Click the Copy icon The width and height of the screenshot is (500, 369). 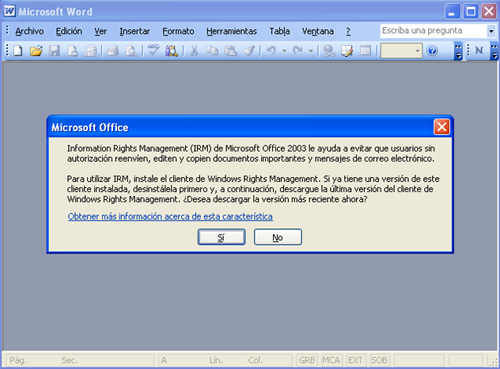point(212,51)
